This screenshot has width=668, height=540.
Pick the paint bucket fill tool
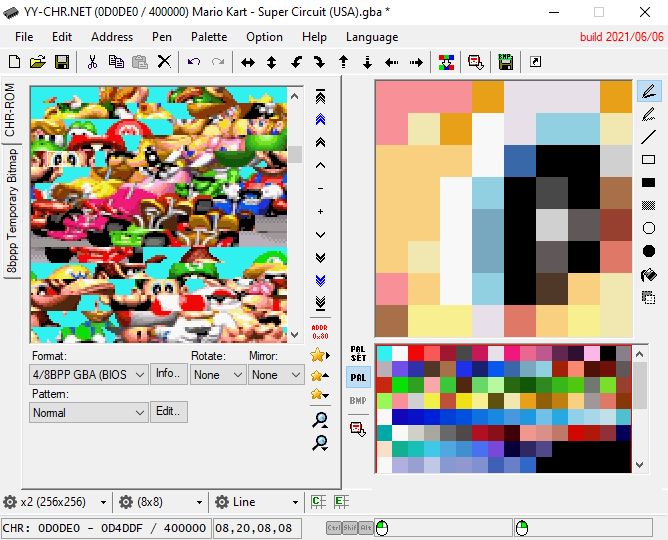click(x=648, y=275)
